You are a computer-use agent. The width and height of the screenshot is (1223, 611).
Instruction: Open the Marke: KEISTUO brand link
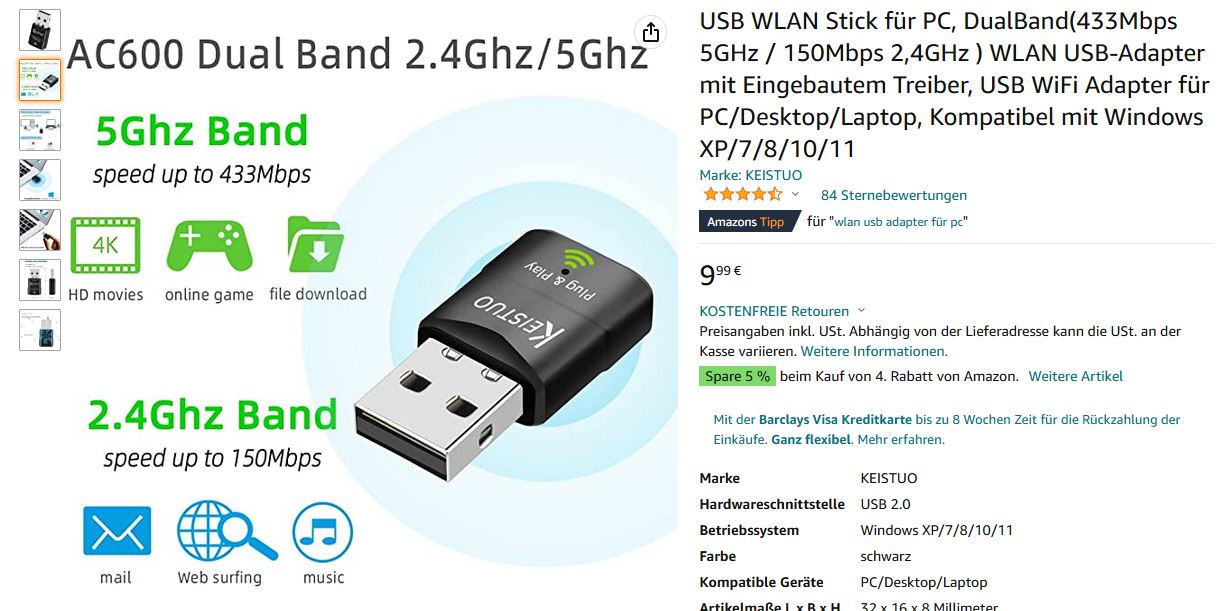pyautogui.click(x=750, y=175)
